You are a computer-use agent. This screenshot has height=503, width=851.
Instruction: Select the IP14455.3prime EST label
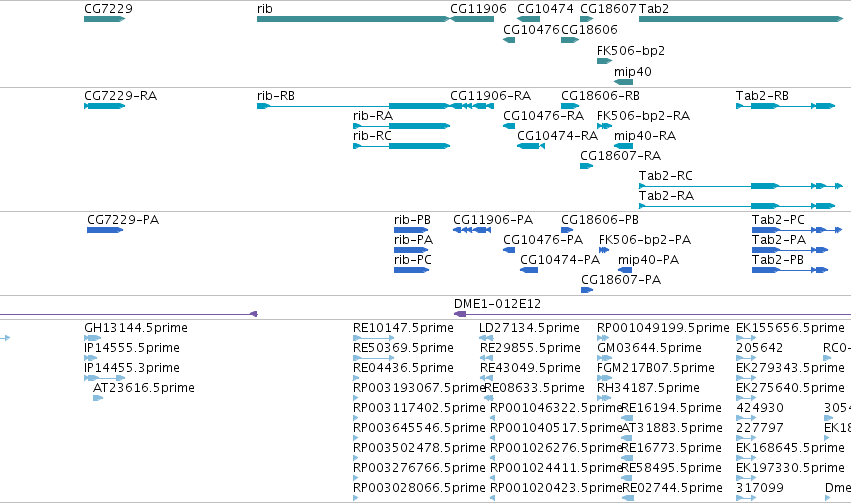pyautogui.click(x=132, y=368)
